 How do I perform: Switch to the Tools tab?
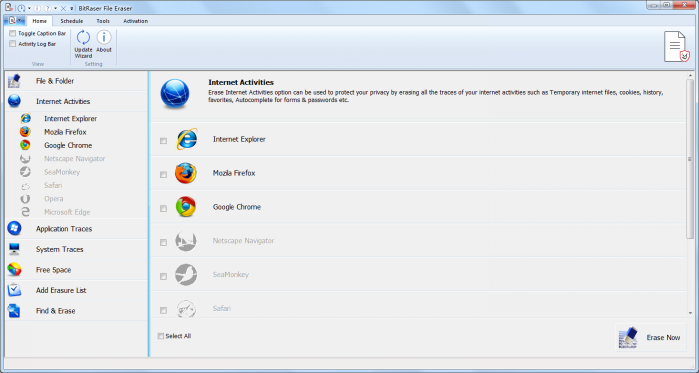pos(103,21)
